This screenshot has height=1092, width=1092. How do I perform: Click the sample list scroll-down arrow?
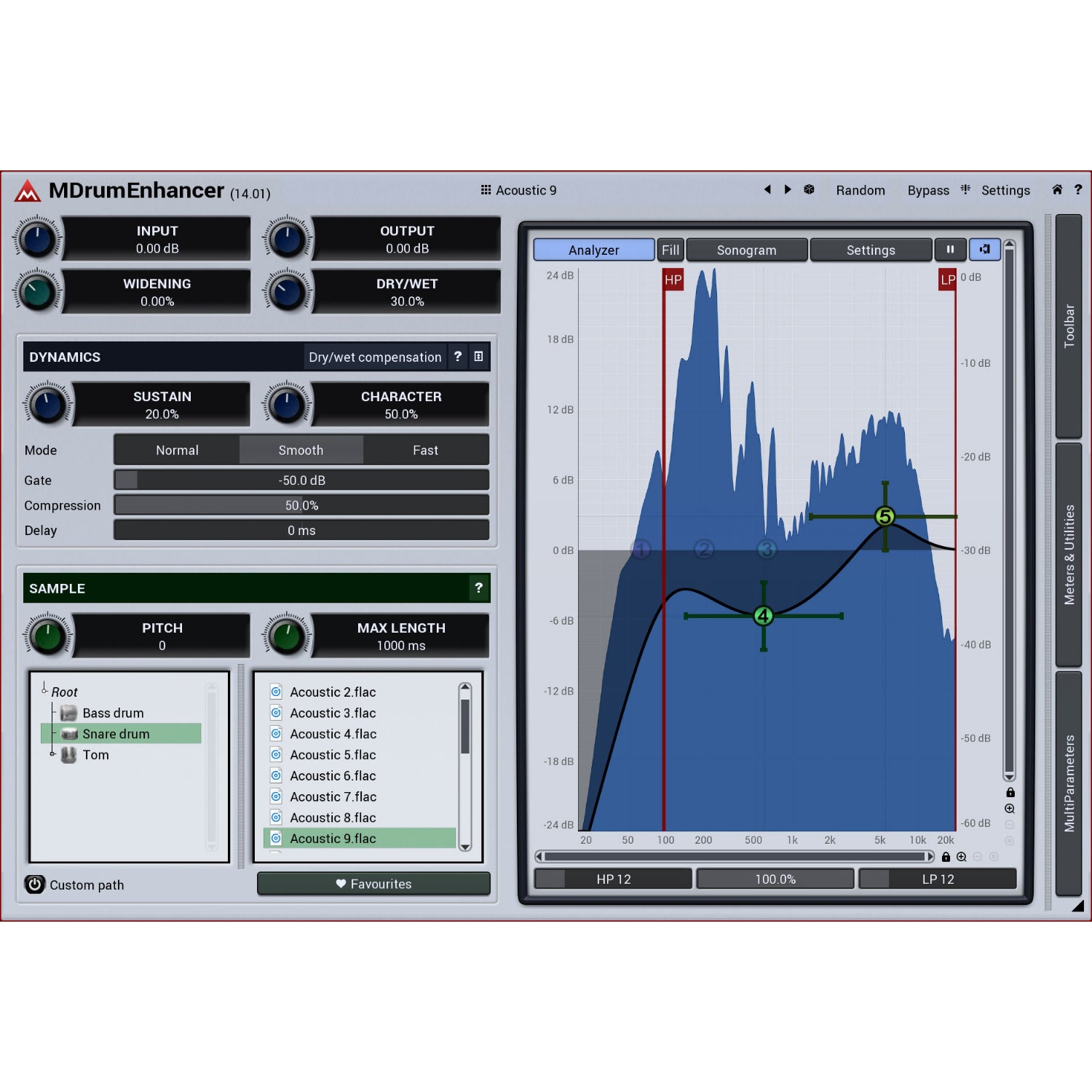(465, 847)
